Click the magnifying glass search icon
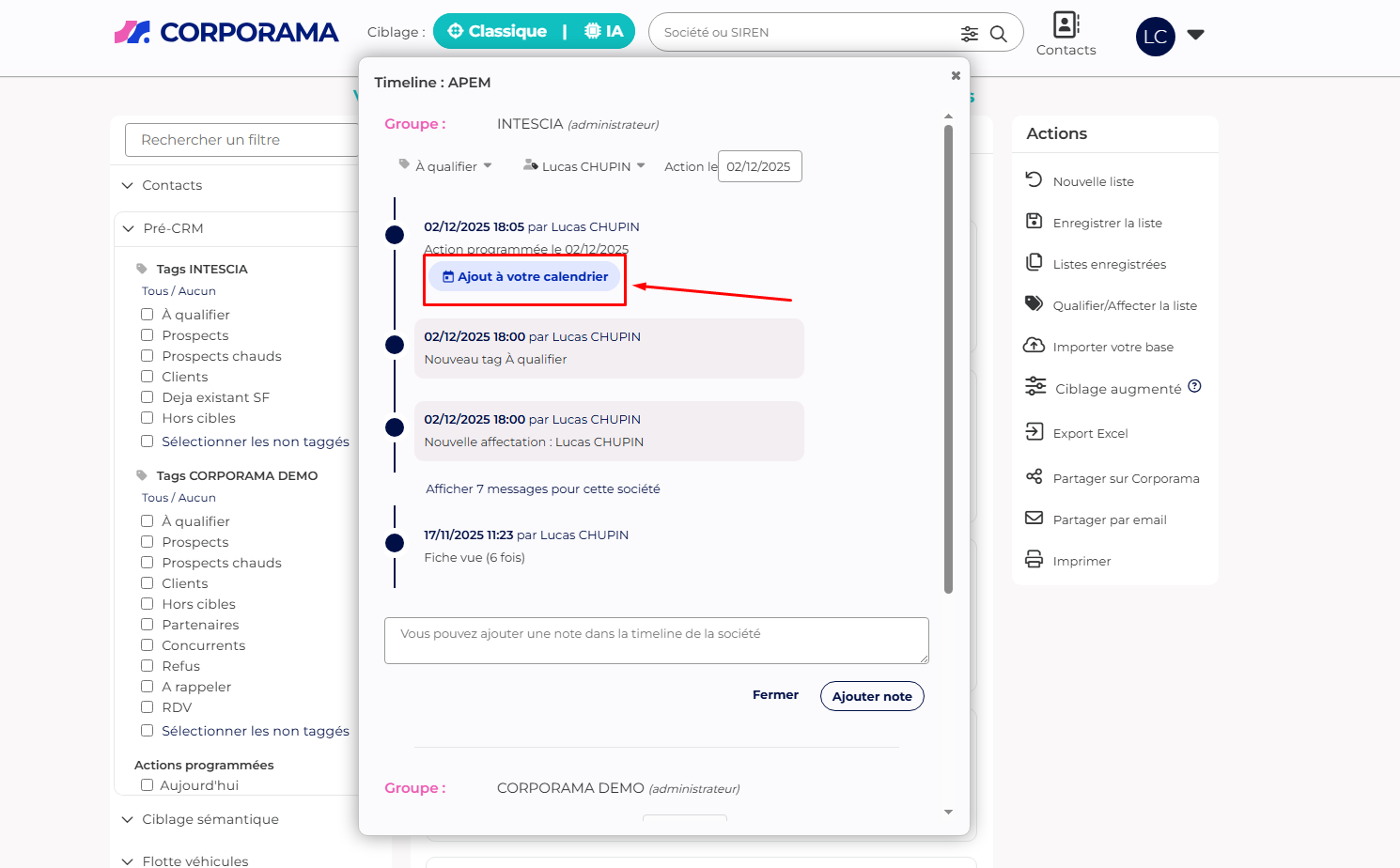The height and width of the screenshot is (868, 1400). tap(999, 34)
